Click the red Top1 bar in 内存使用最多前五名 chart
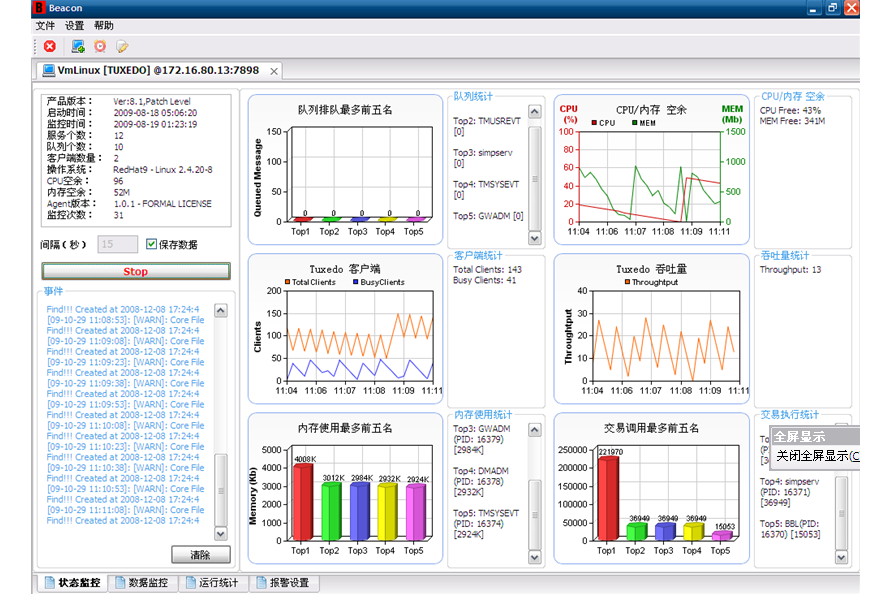The height and width of the screenshot is (594, 890). pos(303,502)
